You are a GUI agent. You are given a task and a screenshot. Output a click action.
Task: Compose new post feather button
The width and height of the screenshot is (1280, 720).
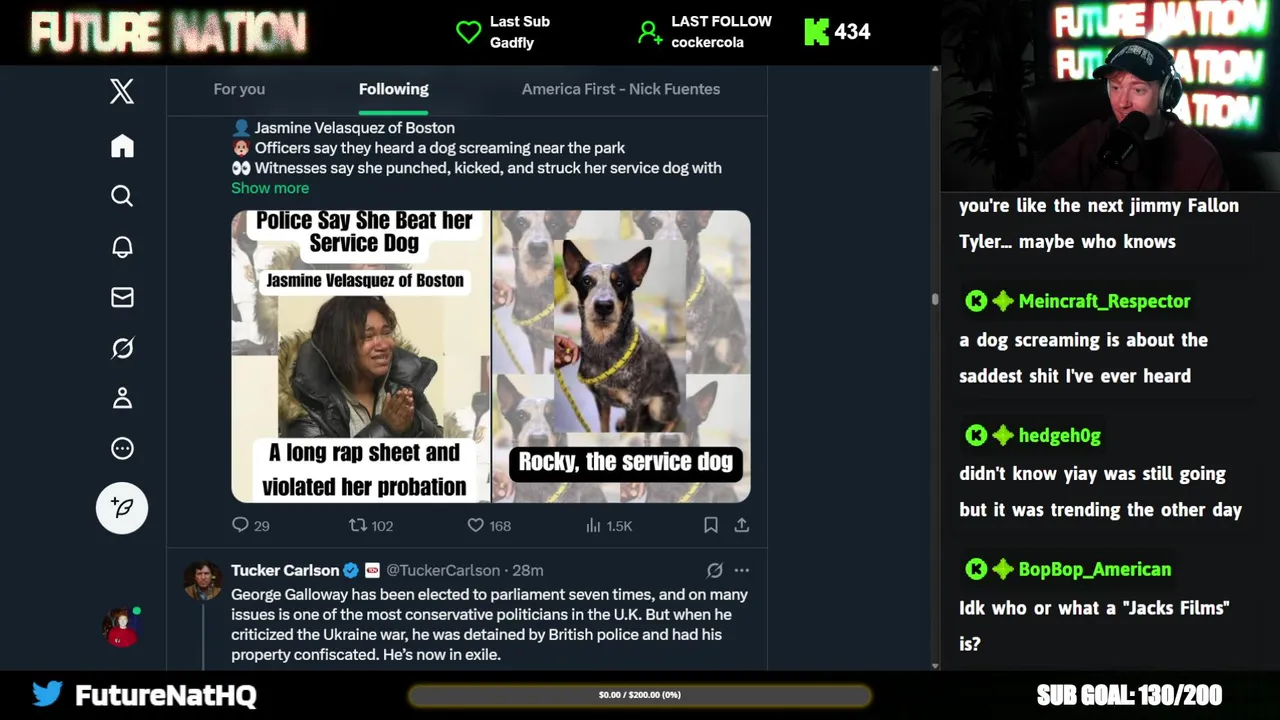122,507
